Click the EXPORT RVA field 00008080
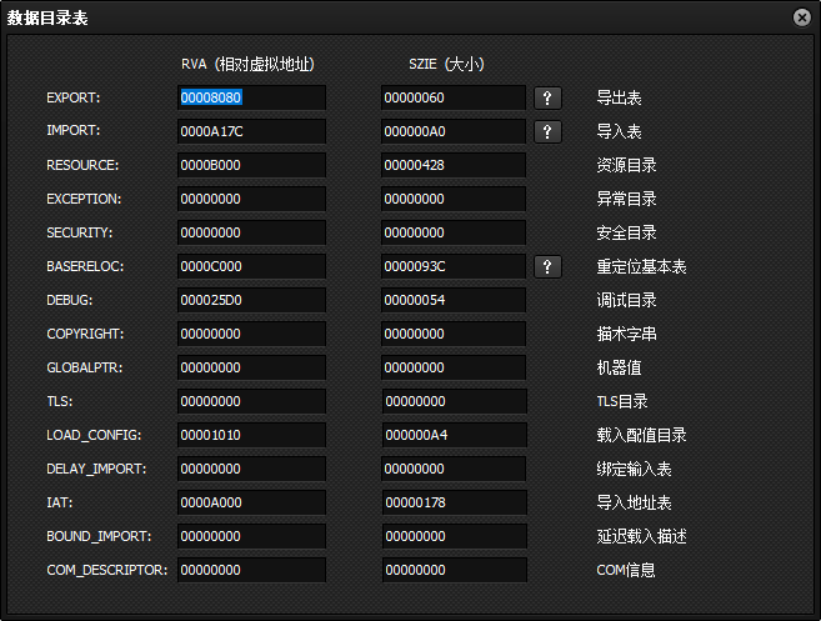The height and width of the screenshot is (621, 821). (x=251, y=98)
